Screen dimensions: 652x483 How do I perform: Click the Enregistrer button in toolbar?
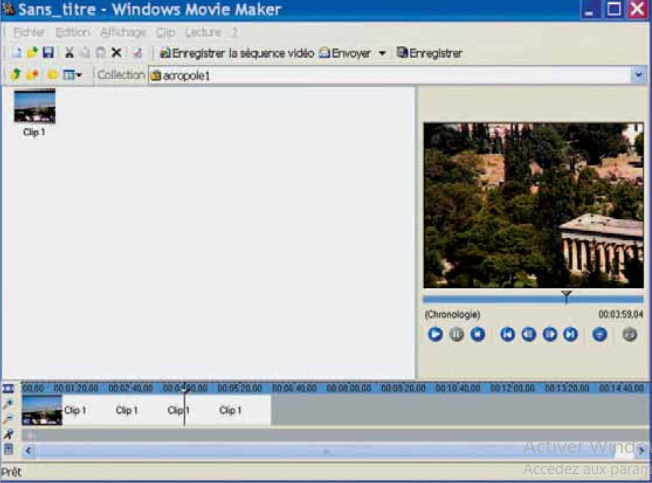point(429,53)
